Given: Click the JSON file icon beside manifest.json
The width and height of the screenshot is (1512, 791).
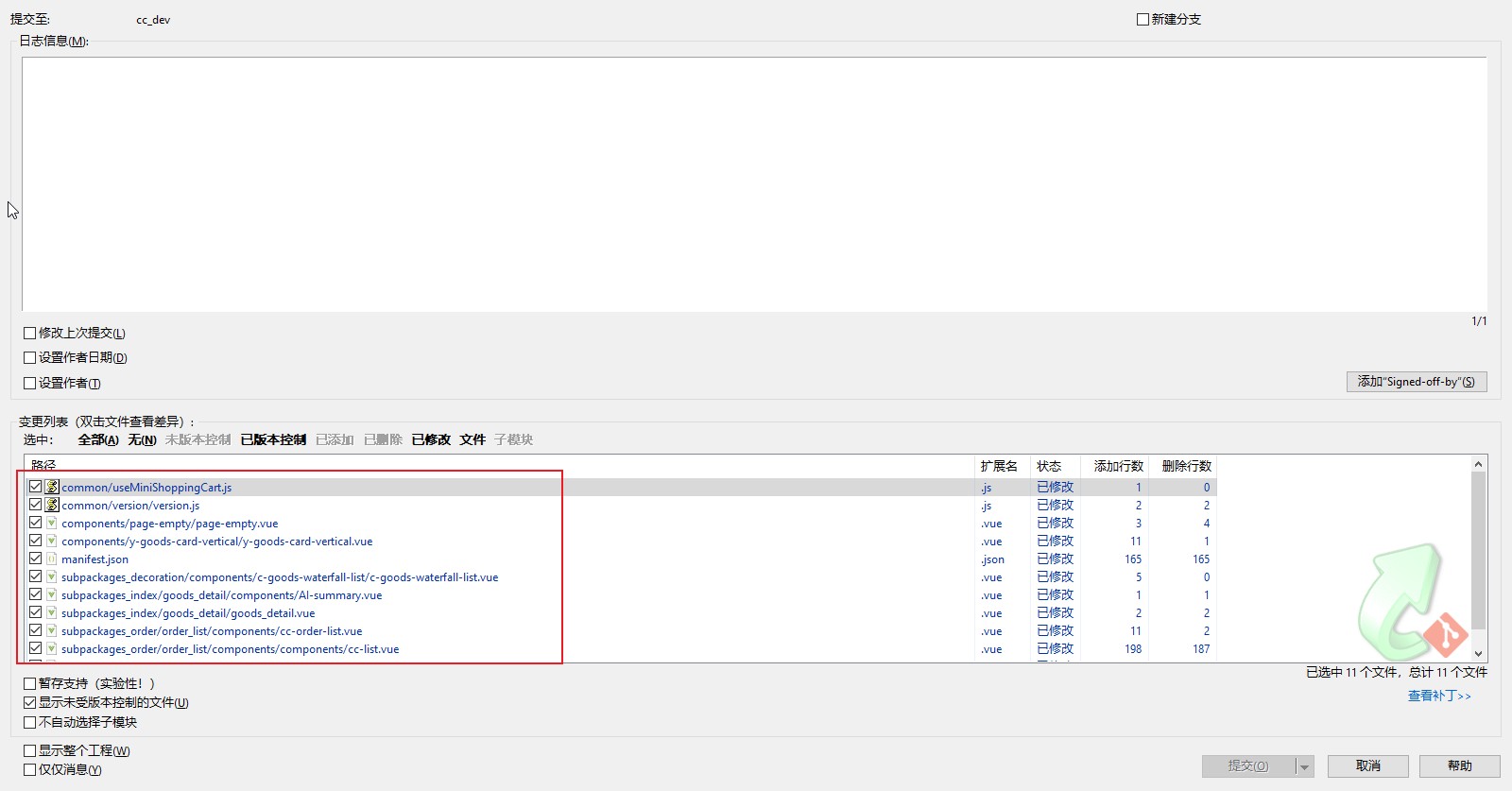Looking at the screenshot, I should tap(52, 559).
